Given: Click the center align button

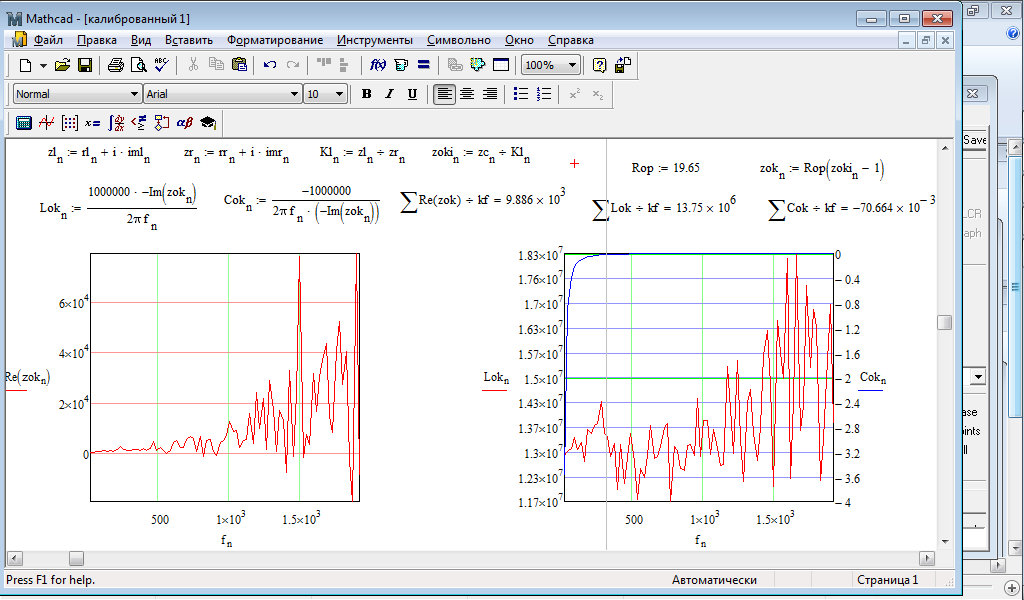Looking at the screenshot, I should tap(467, 94).
